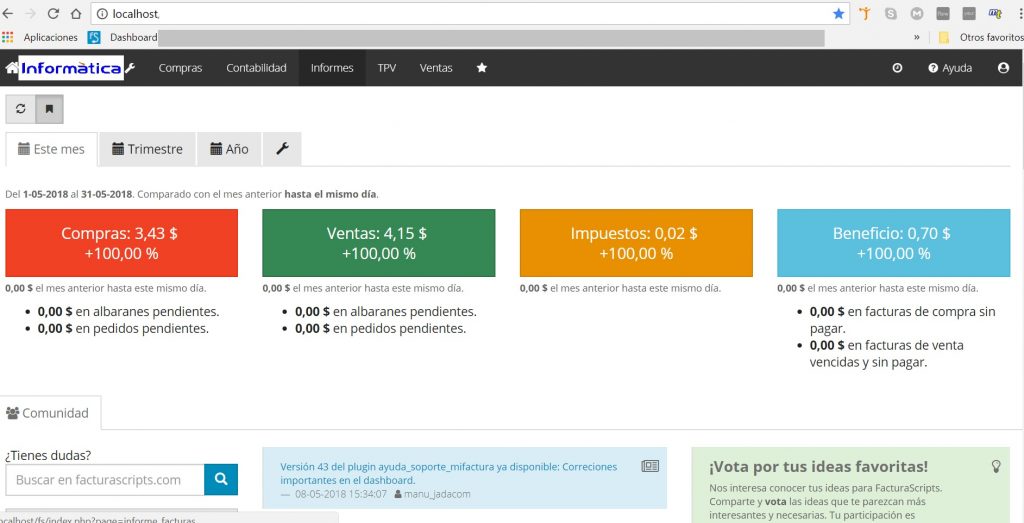Open the browser home page icon

click(x=76, y=13)
